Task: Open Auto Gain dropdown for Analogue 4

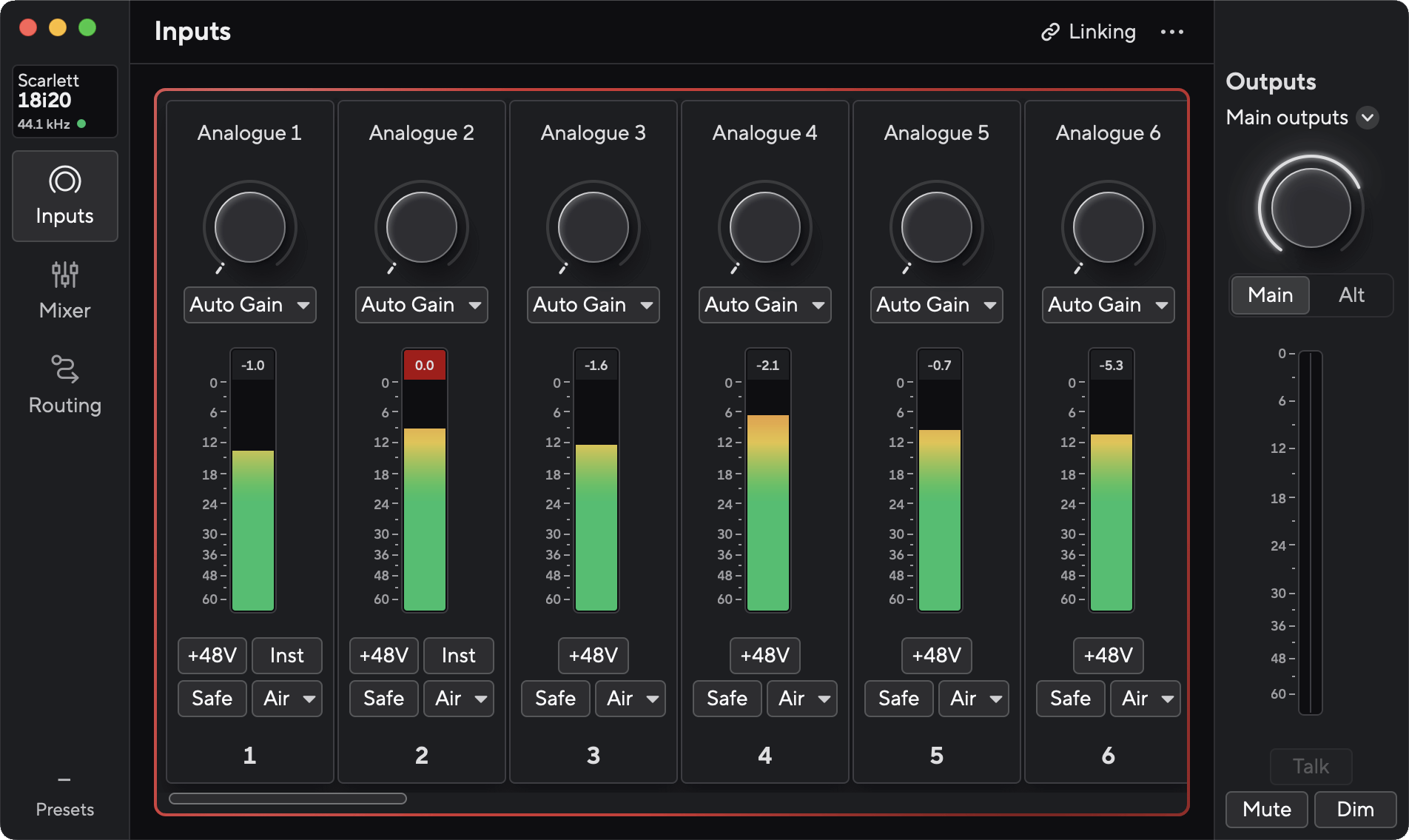Action: click(x=765, y=305)
